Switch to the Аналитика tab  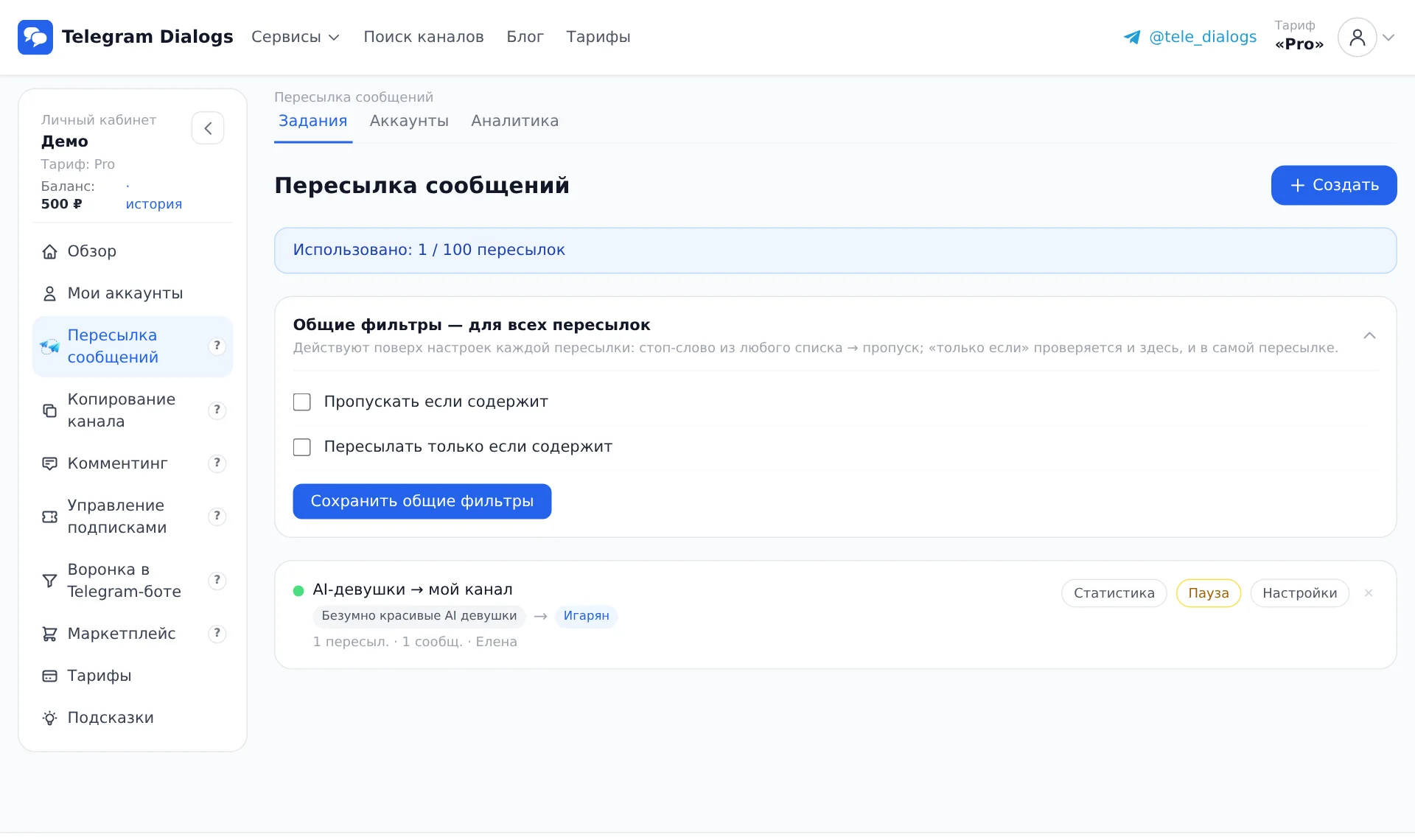click(514, 121)
